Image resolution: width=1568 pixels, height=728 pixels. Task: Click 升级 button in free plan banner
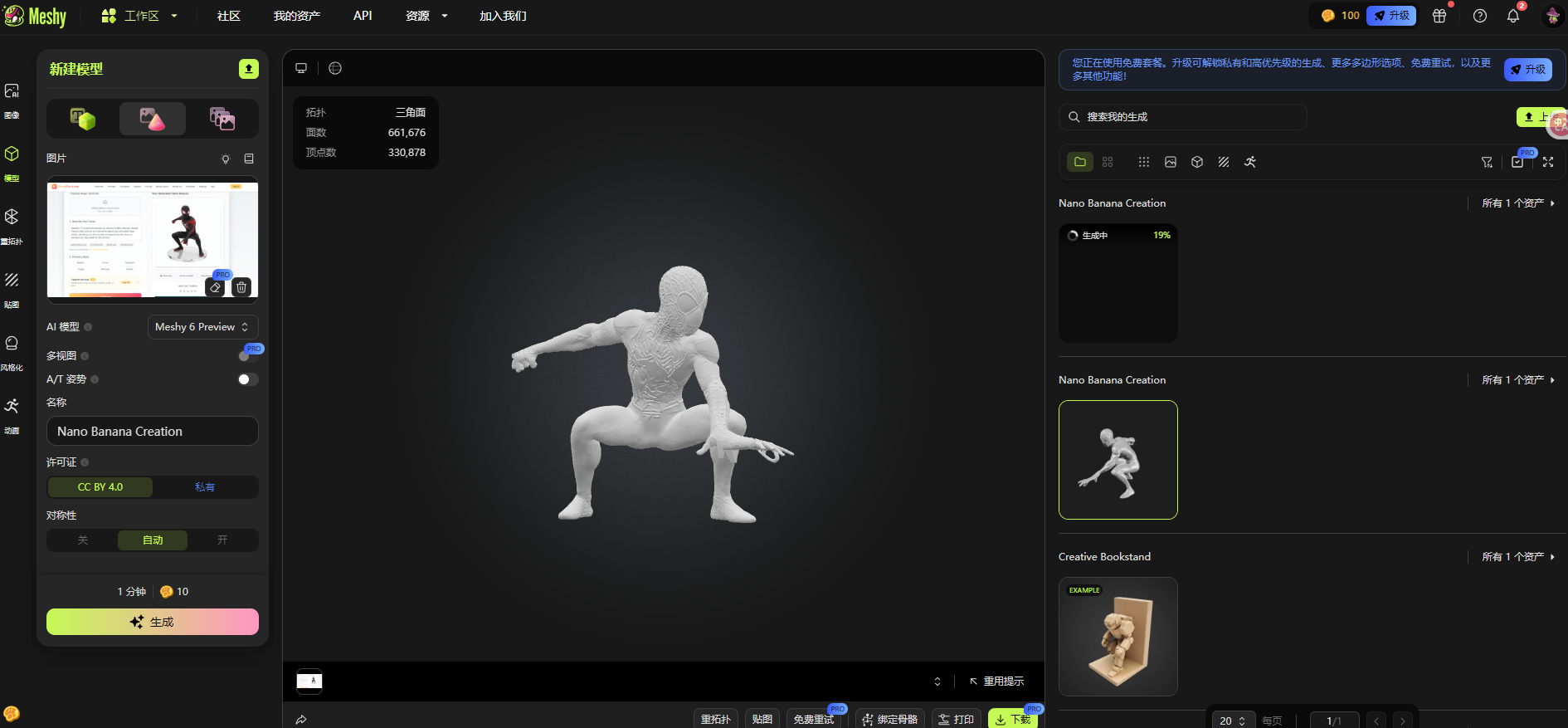point(1528,70)
